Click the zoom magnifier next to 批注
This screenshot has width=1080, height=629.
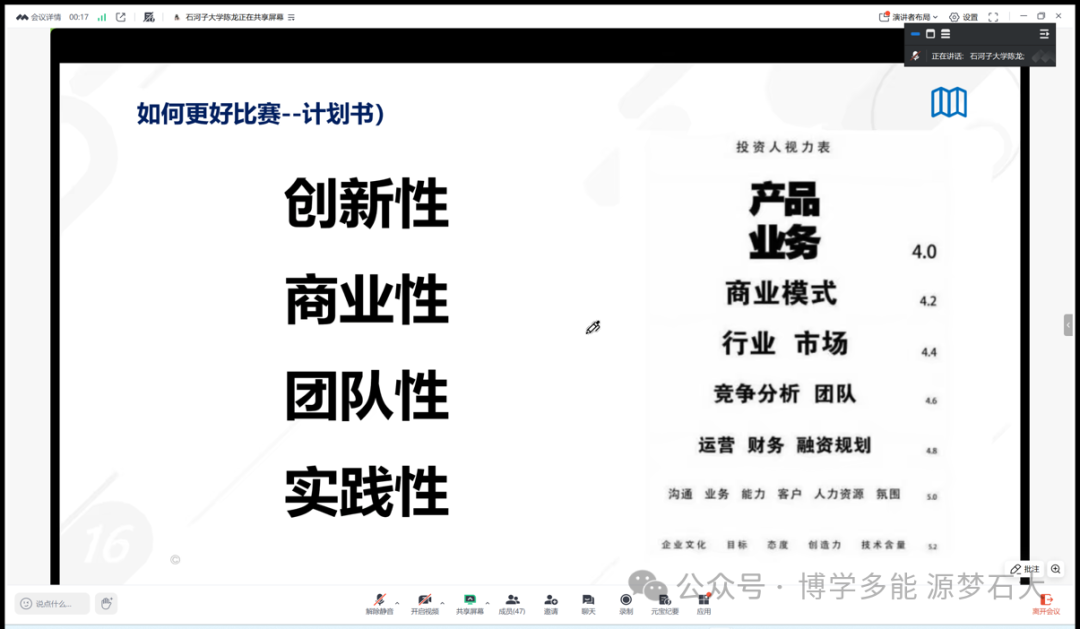(1056, 569)
